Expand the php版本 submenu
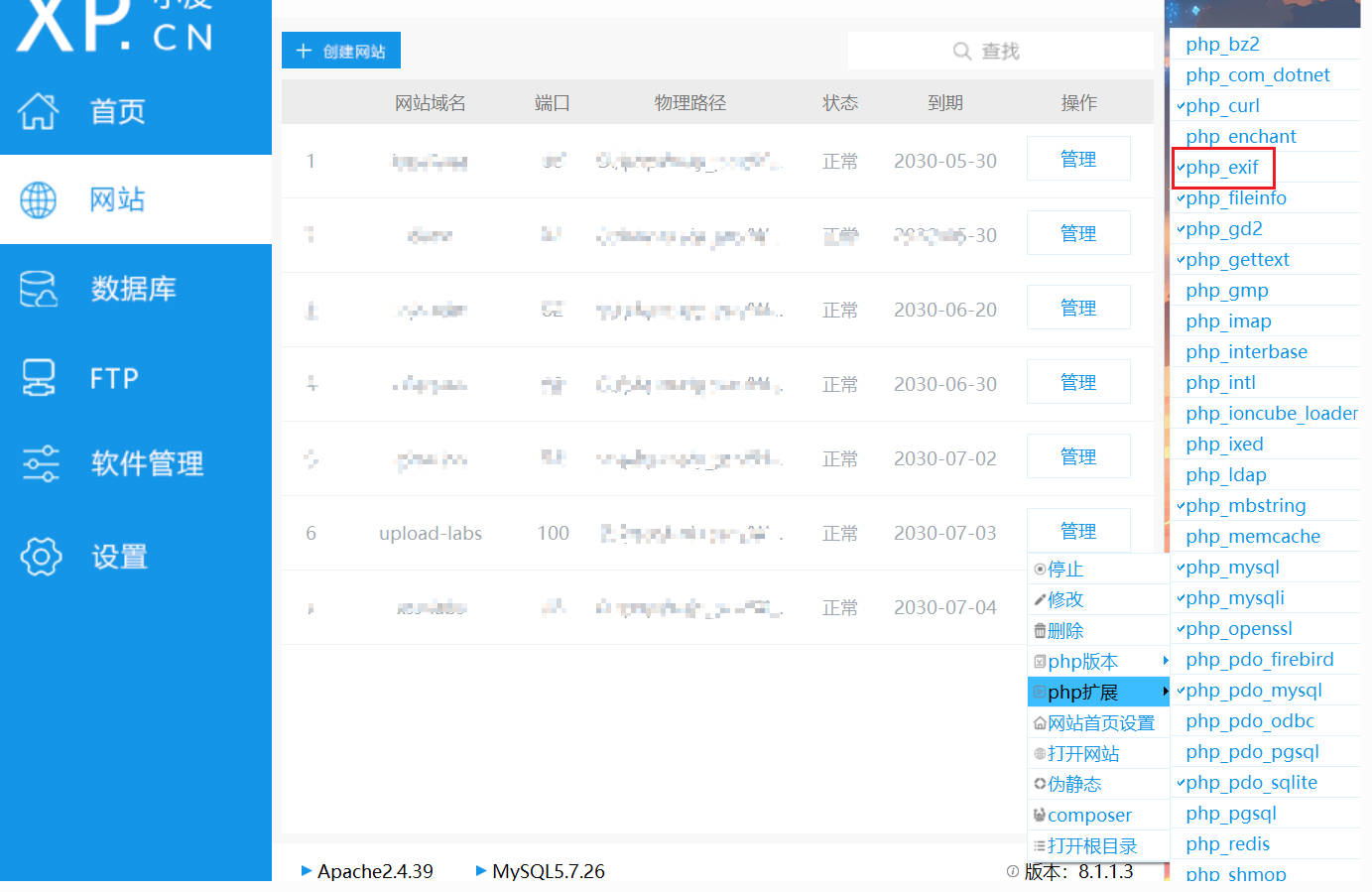 (1097, 662)
